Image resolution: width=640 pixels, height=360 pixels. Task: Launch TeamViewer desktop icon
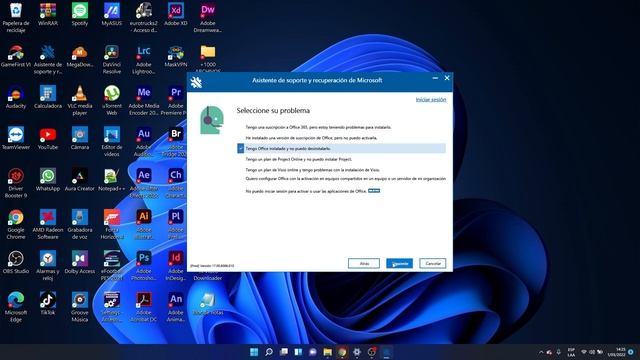[16, 138]
